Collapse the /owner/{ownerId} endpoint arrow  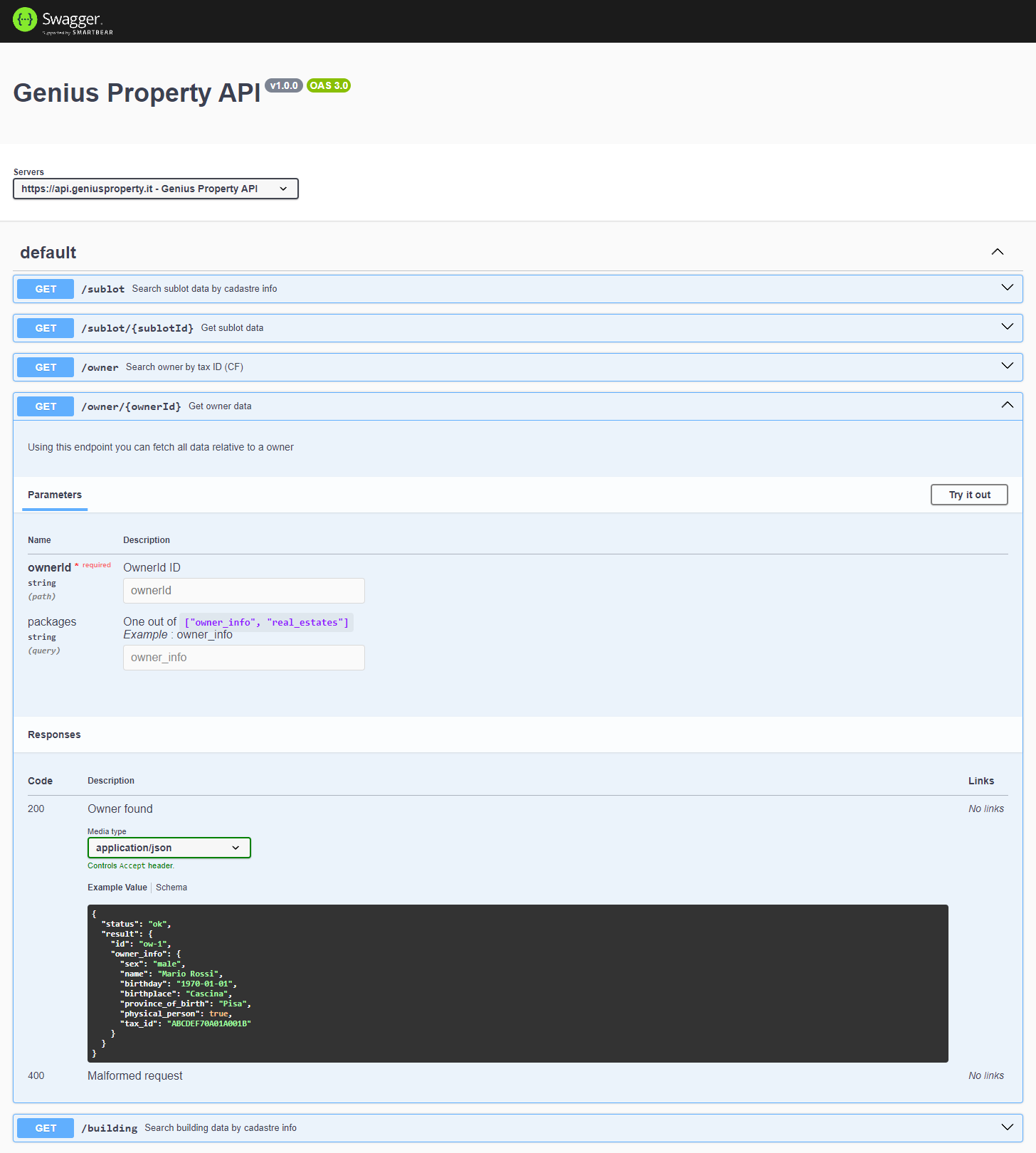(1007, 406)
